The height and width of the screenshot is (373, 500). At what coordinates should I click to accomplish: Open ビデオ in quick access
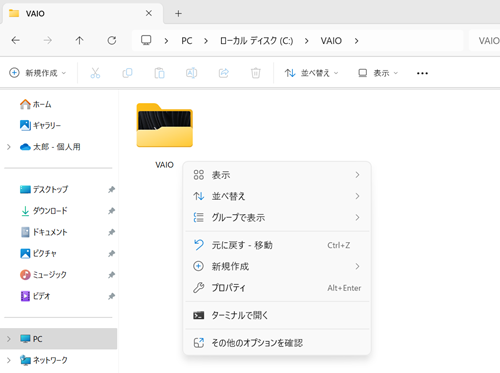[35, 296]
